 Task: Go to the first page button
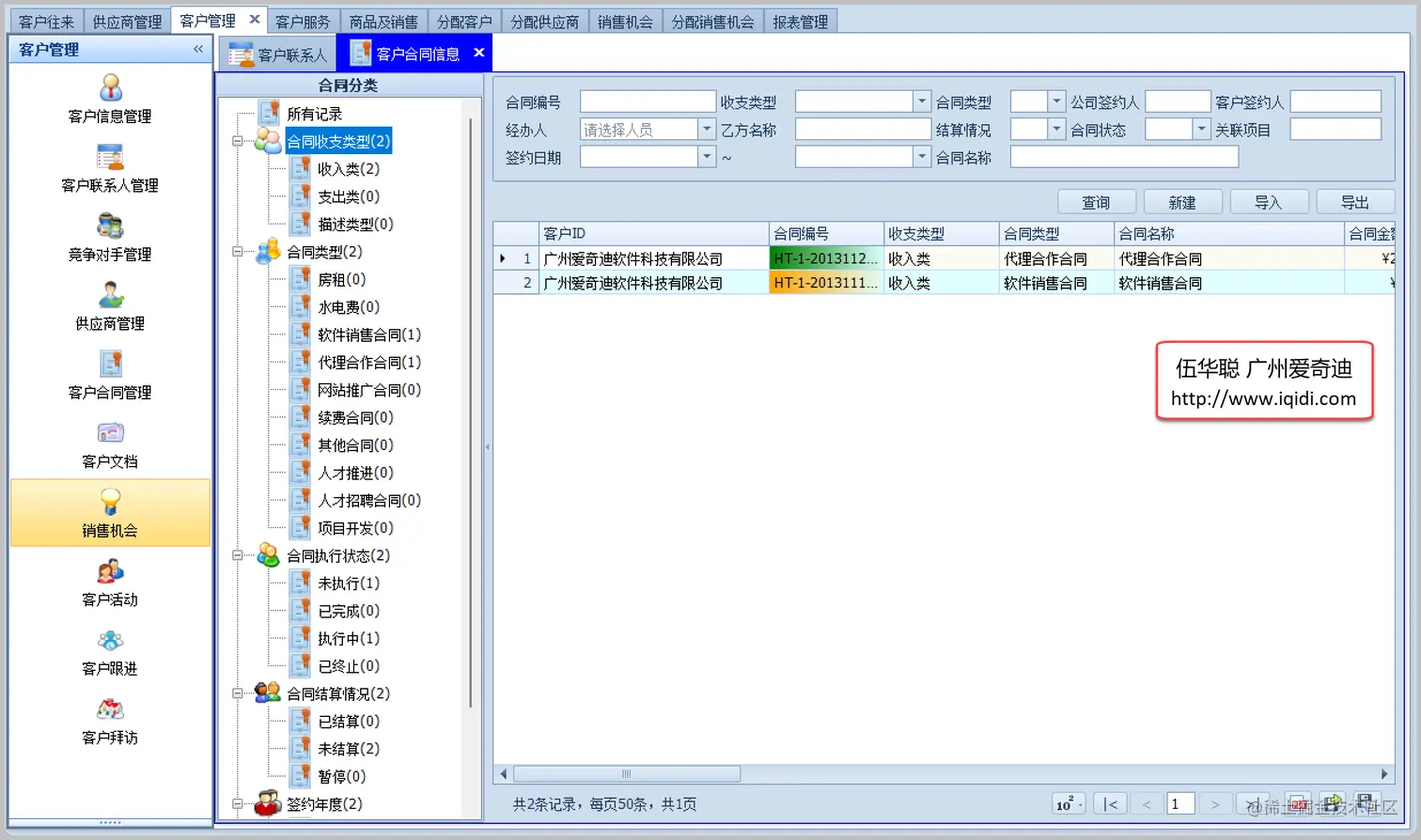[x=1111, y=804]
